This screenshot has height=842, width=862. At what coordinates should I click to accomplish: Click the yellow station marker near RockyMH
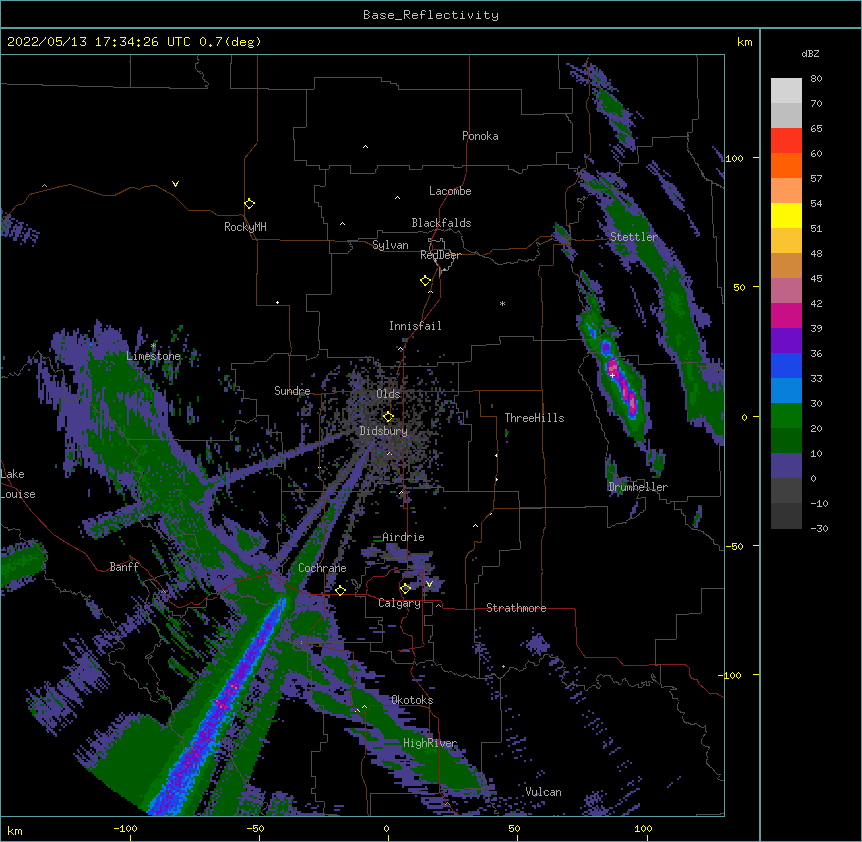(x=249, y=203)
